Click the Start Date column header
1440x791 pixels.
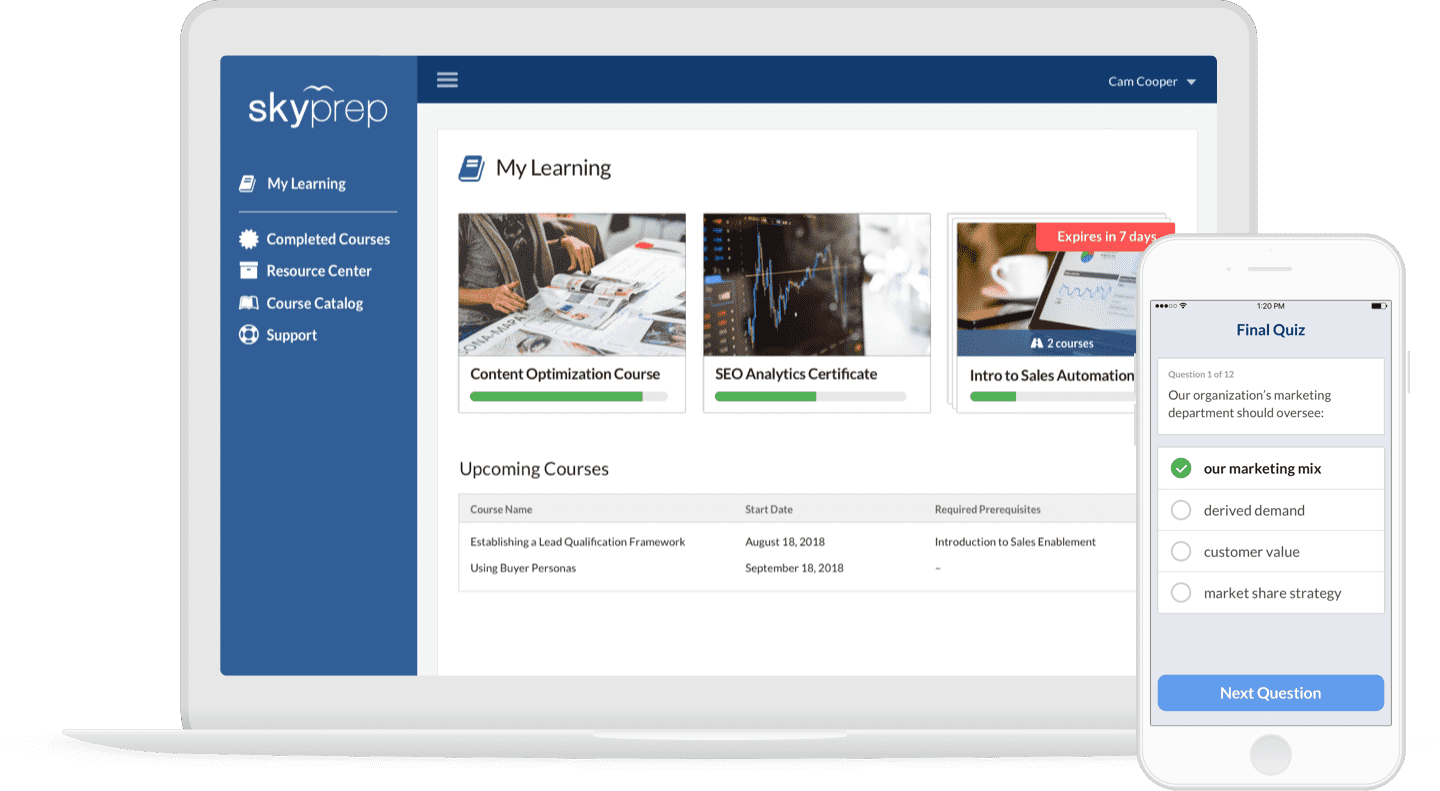tap(769, 509)
